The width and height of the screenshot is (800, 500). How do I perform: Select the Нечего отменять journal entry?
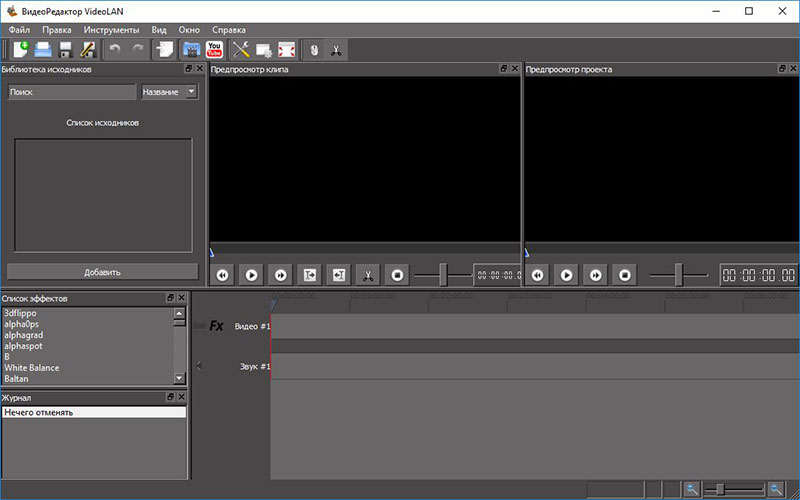[94, 412]
